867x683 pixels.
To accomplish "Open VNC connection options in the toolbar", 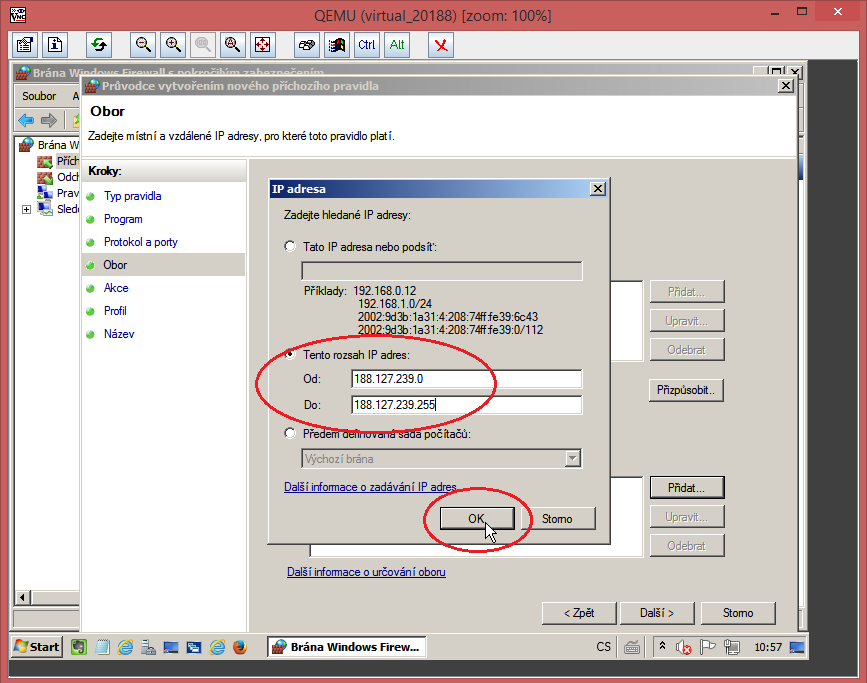I will point(25,45).
